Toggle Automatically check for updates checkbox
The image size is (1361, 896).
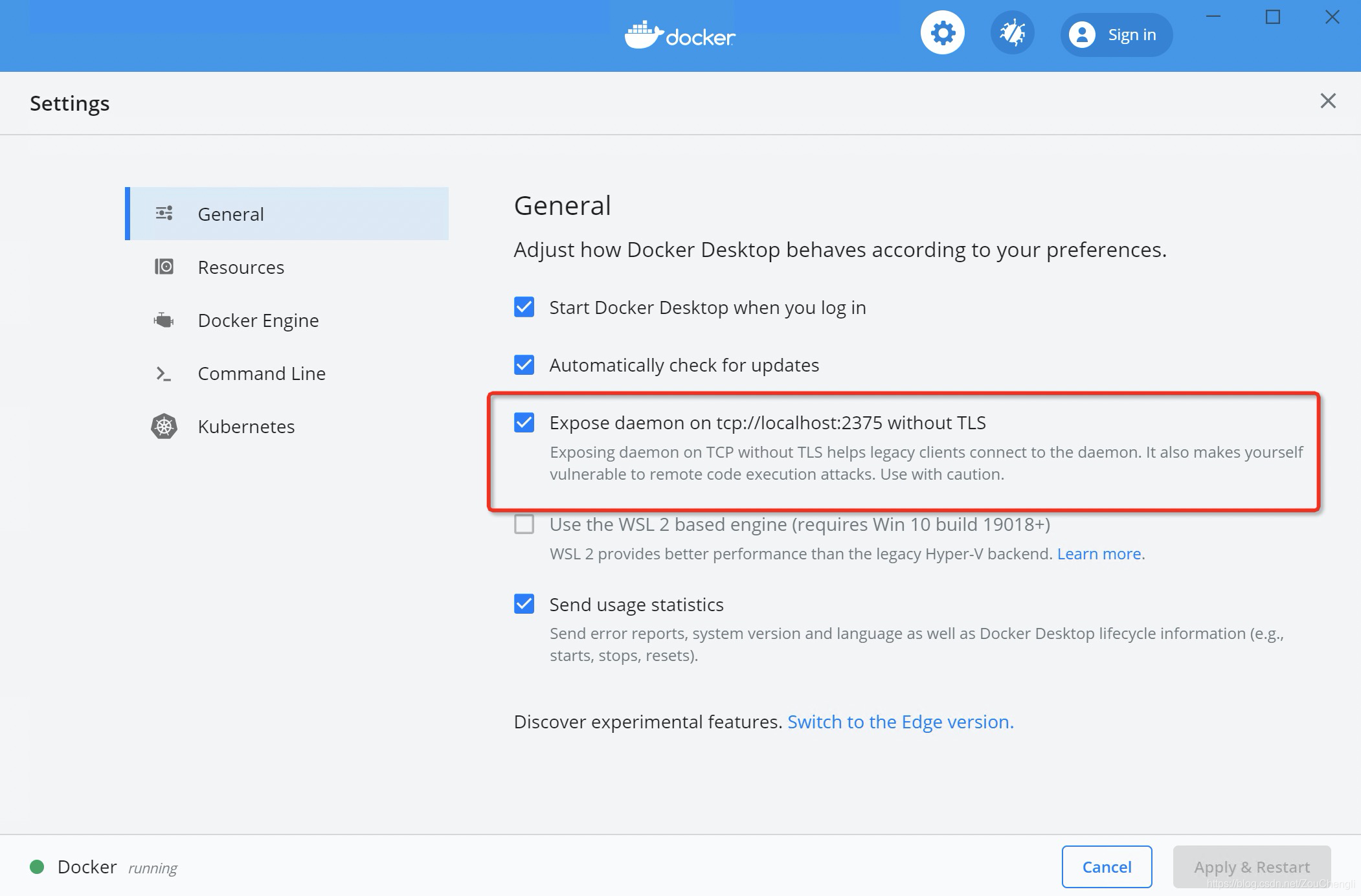tap(524, 364)
